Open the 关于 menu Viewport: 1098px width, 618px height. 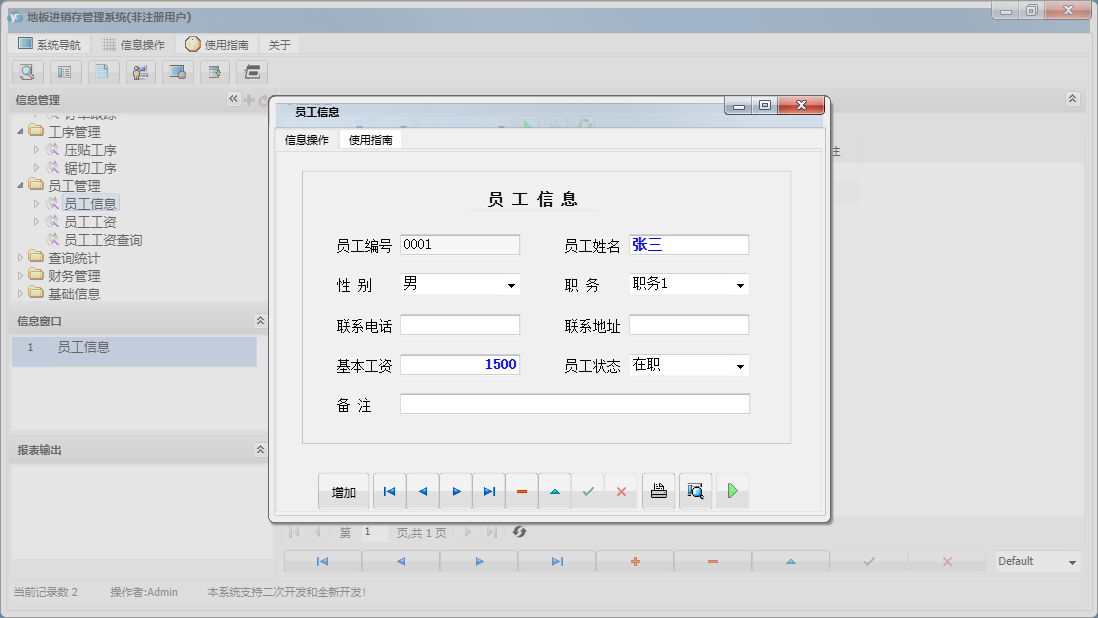[x=278, y=43]
